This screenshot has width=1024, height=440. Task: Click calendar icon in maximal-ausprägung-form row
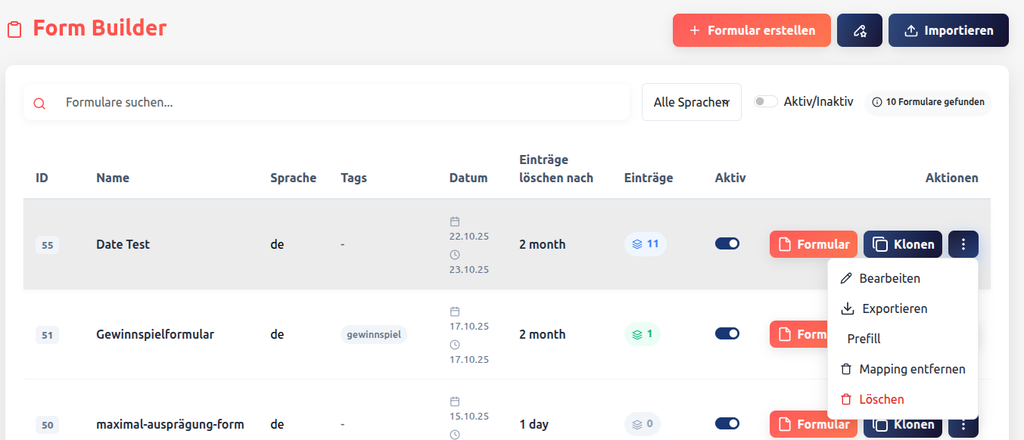[455, 401]
